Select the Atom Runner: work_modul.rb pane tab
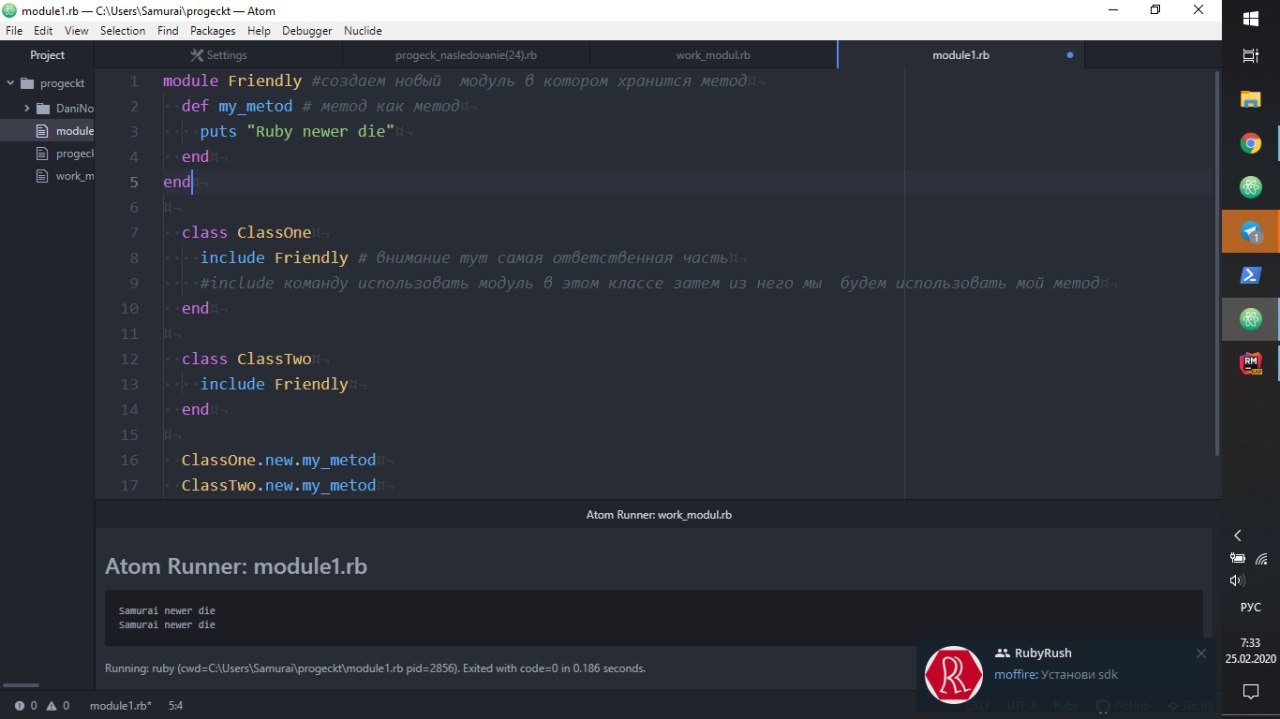The height and width of the screenshot is (719, 1280). (x=658, y=515)
